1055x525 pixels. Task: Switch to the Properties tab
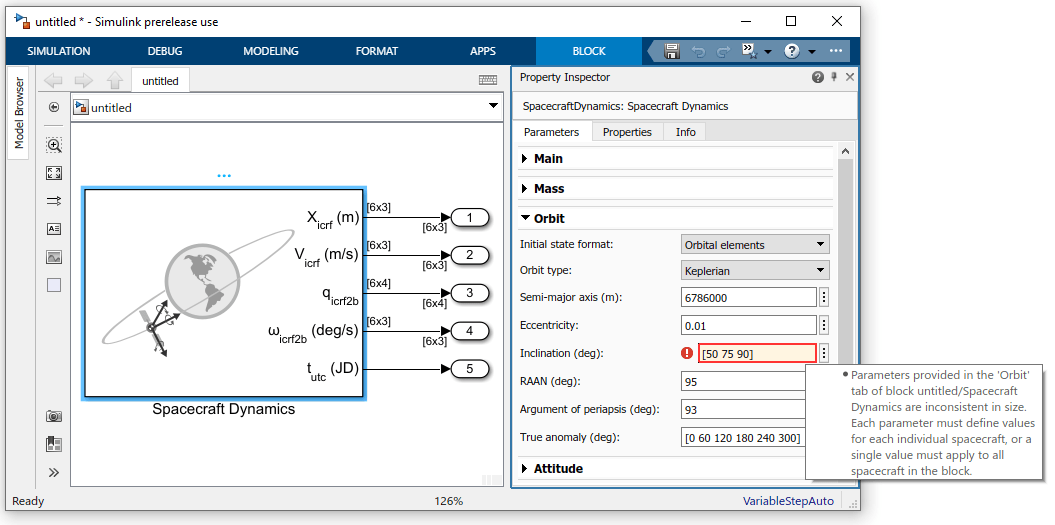click(x=627, y=132)
